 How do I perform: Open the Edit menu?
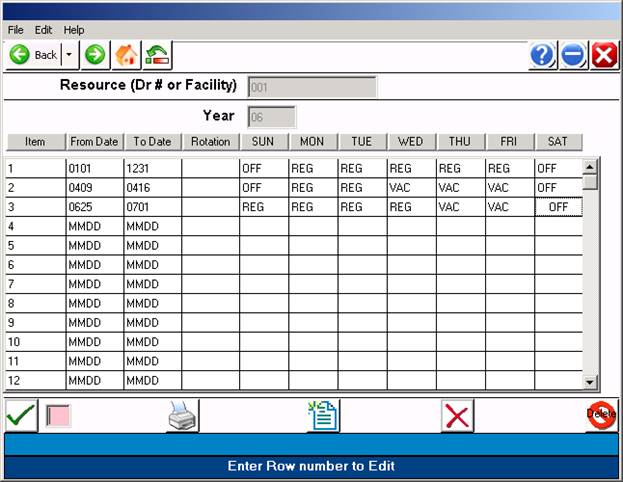coord(44,30)
